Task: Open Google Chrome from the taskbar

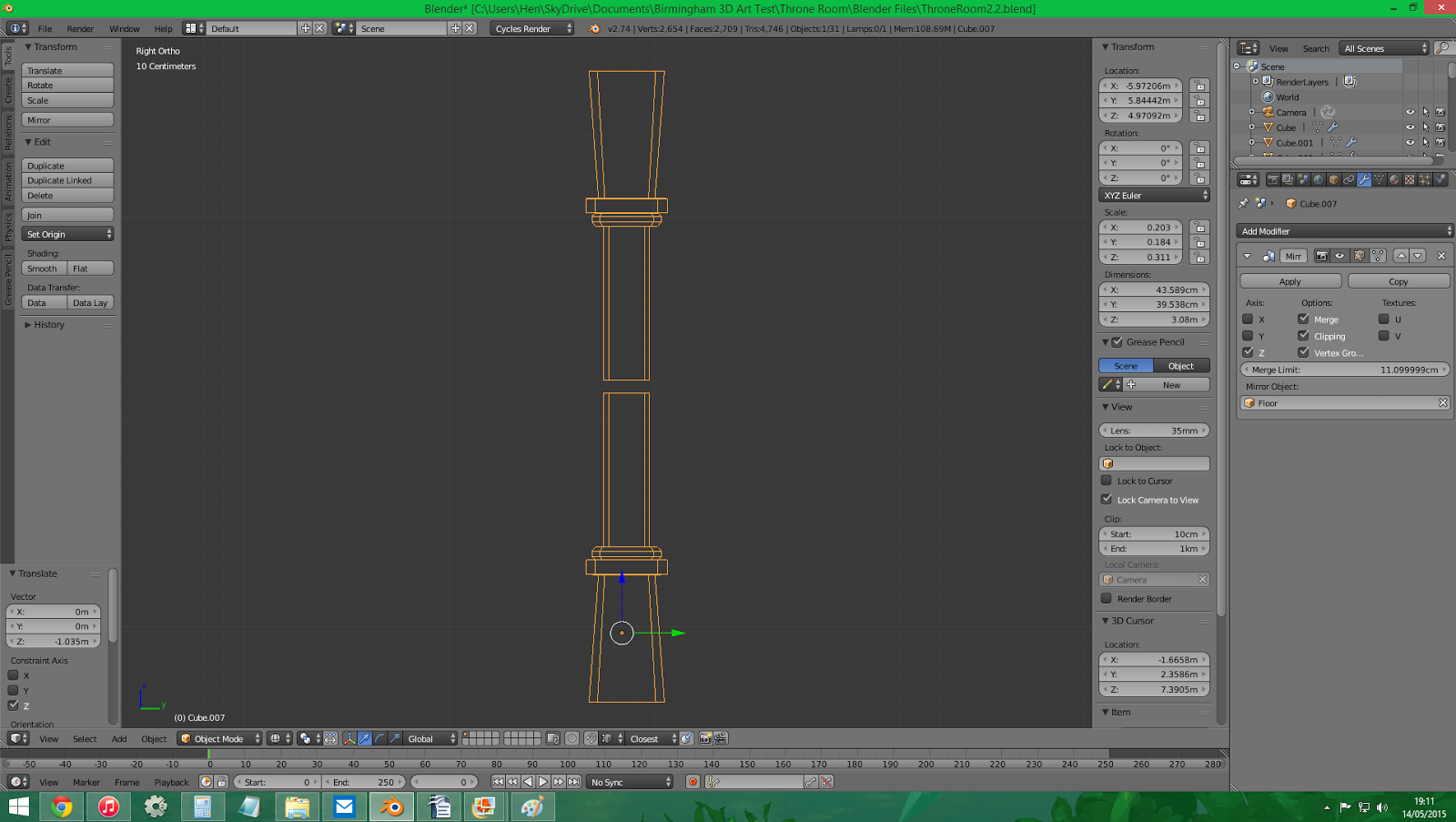Action: [62, 807]
